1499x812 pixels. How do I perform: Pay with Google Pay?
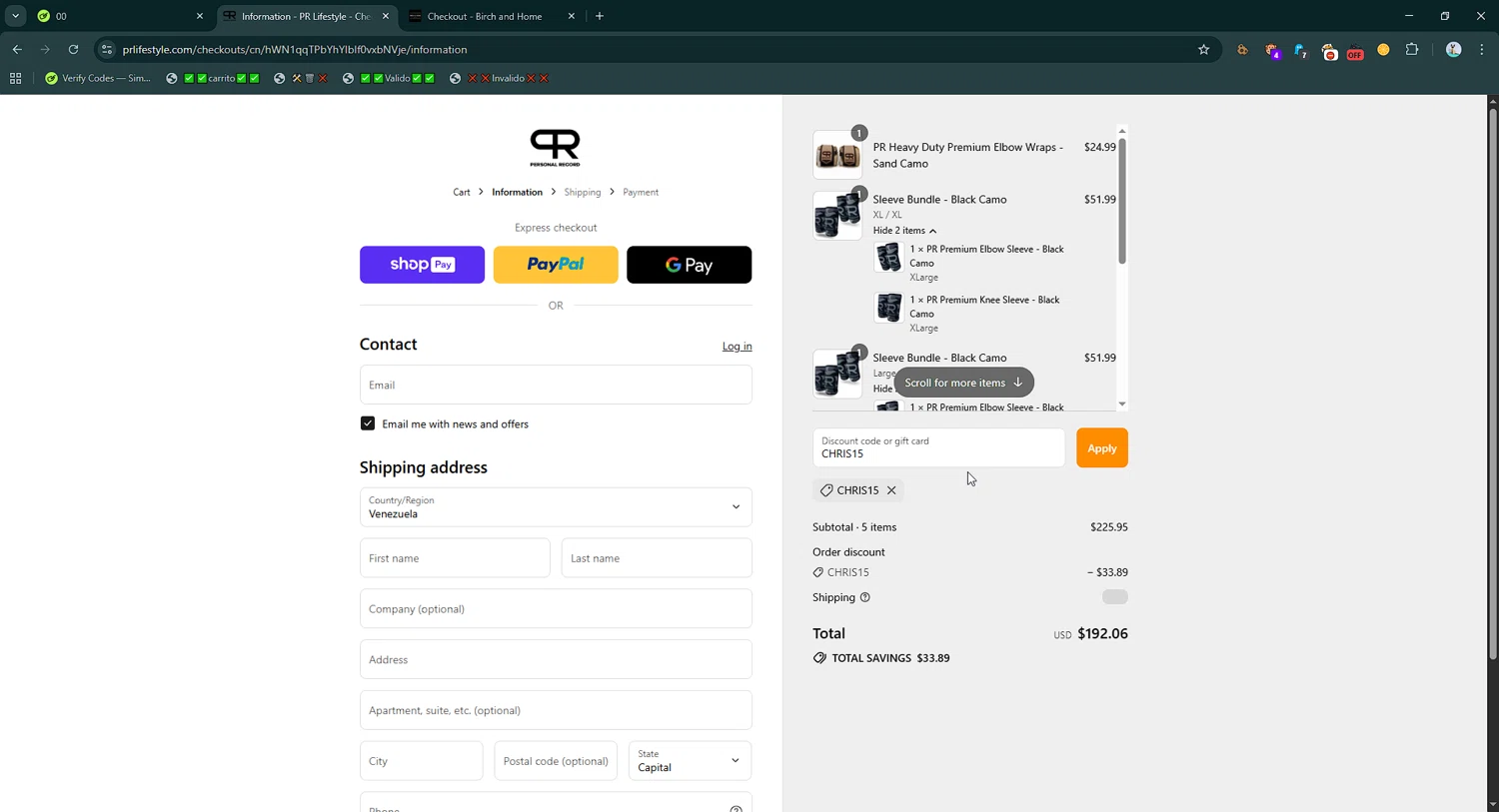(x=689, y=265)
